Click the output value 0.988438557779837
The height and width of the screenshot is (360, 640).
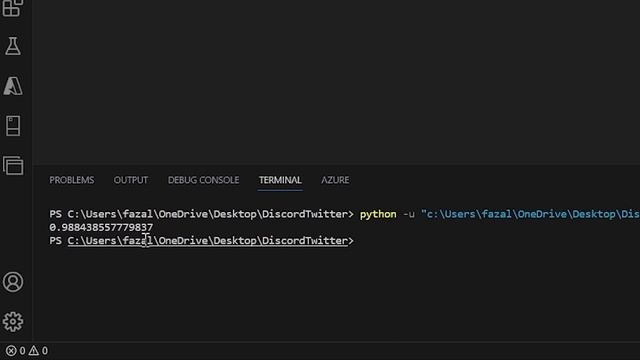(101, 227)
